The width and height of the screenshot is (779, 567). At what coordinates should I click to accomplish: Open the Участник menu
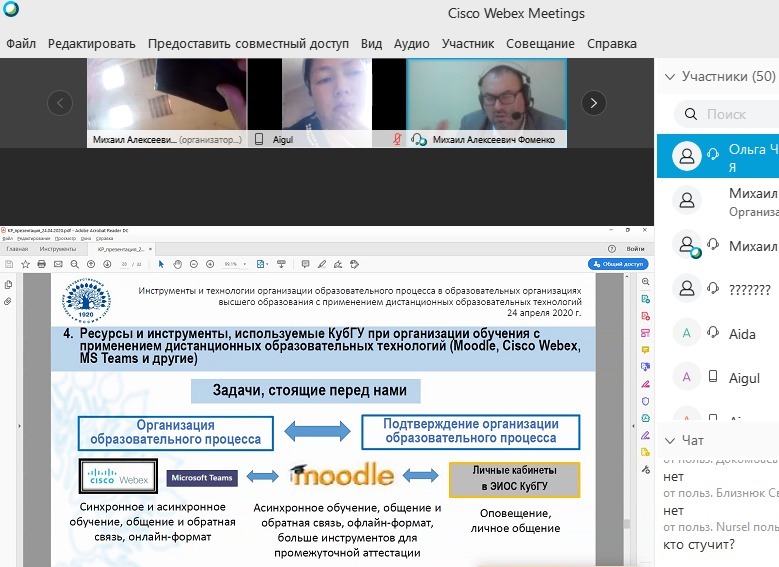click(467, 44)
